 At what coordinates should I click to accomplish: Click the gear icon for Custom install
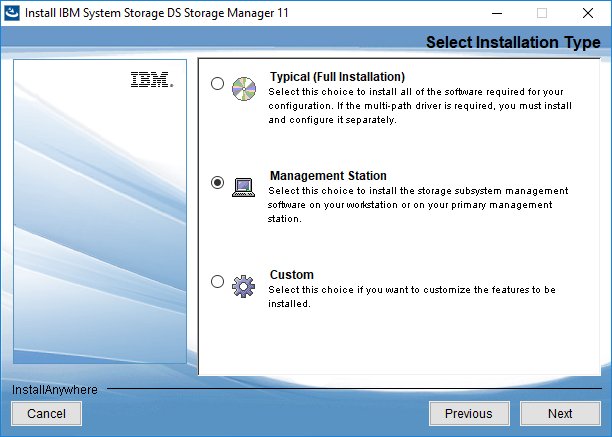(x=244, y=286)
